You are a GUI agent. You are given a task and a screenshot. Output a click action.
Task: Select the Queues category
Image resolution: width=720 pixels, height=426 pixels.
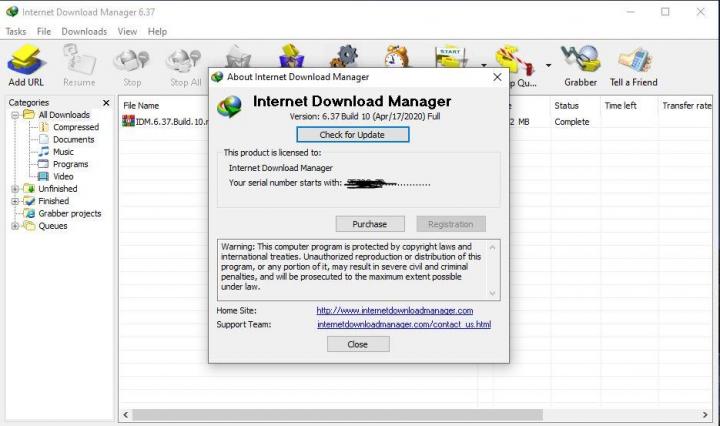pyautogui.click(x=52, y=226)
